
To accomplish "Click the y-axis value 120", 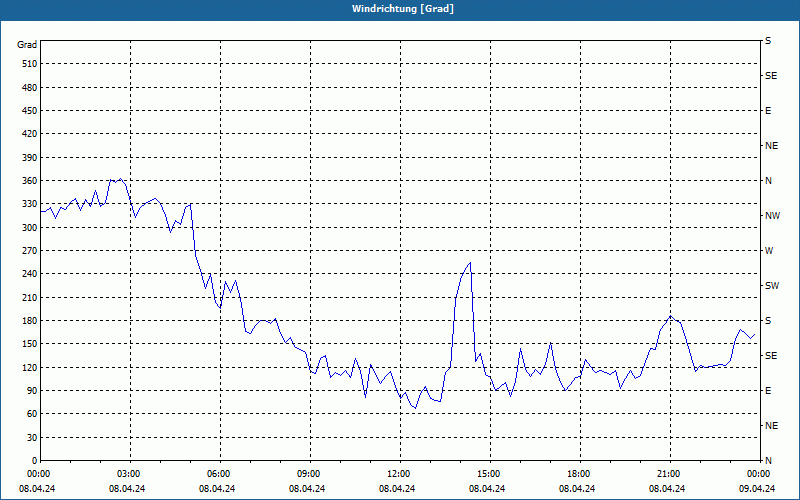I will [x=30, y=367].
